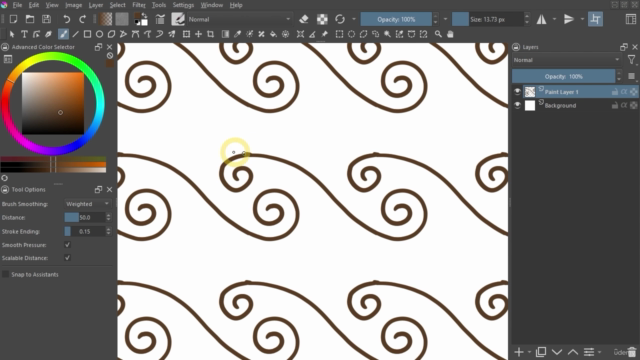Image resolution: width=640 pixels, height=360 pixels.
Task: Select the Rectangular Selection tool
Action: 339,34
